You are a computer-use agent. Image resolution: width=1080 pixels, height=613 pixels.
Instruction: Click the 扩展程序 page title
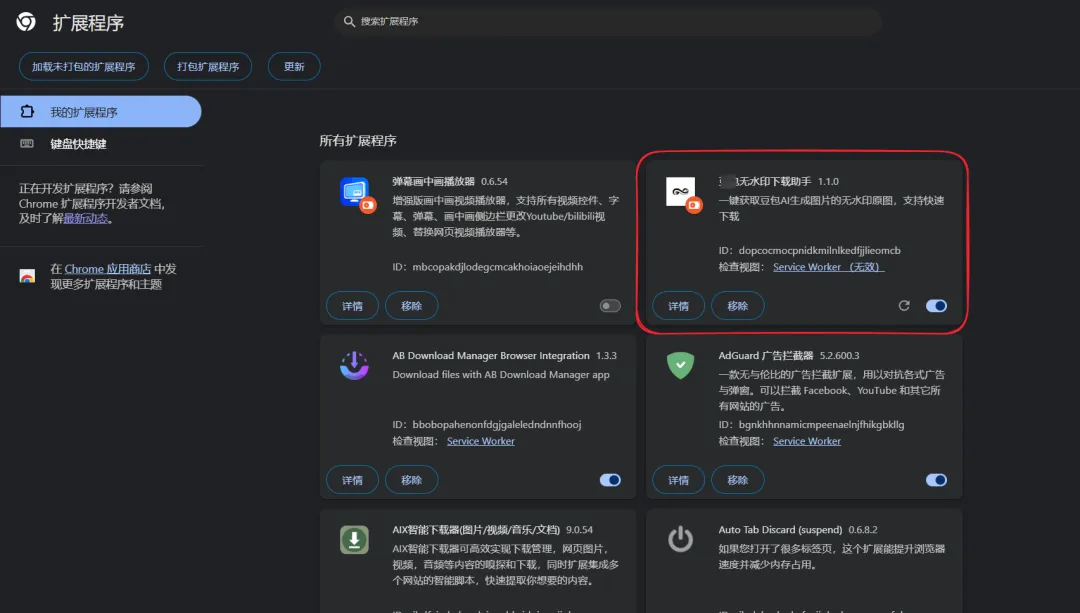(88, 23)
